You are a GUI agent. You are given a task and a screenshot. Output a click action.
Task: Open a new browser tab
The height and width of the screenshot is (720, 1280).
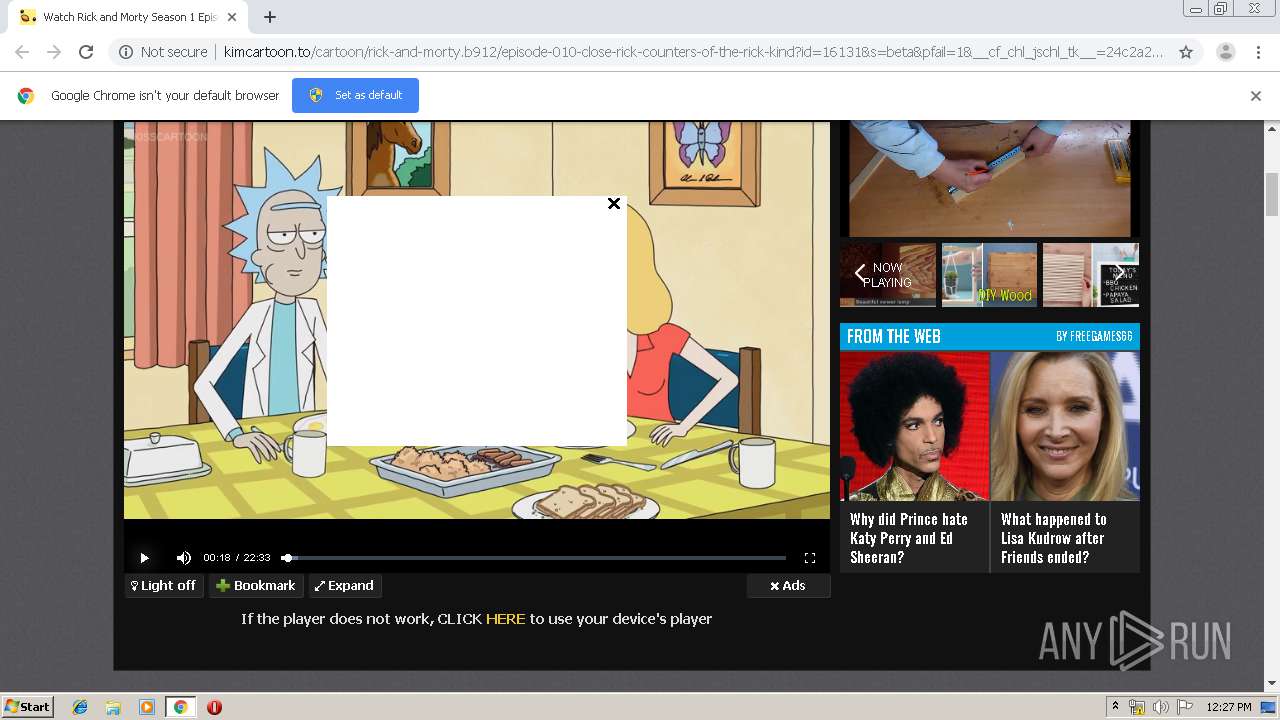tap(270, 17)
